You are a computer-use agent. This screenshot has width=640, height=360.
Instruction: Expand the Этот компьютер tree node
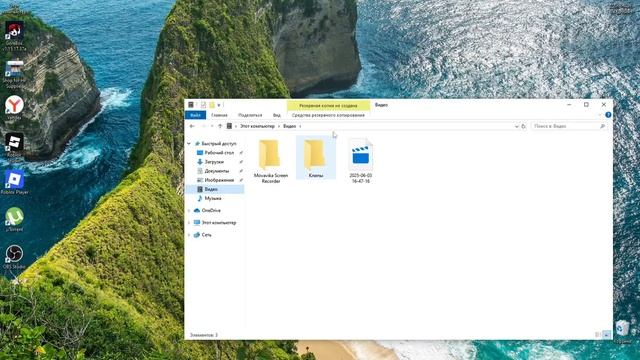(189, 223)
